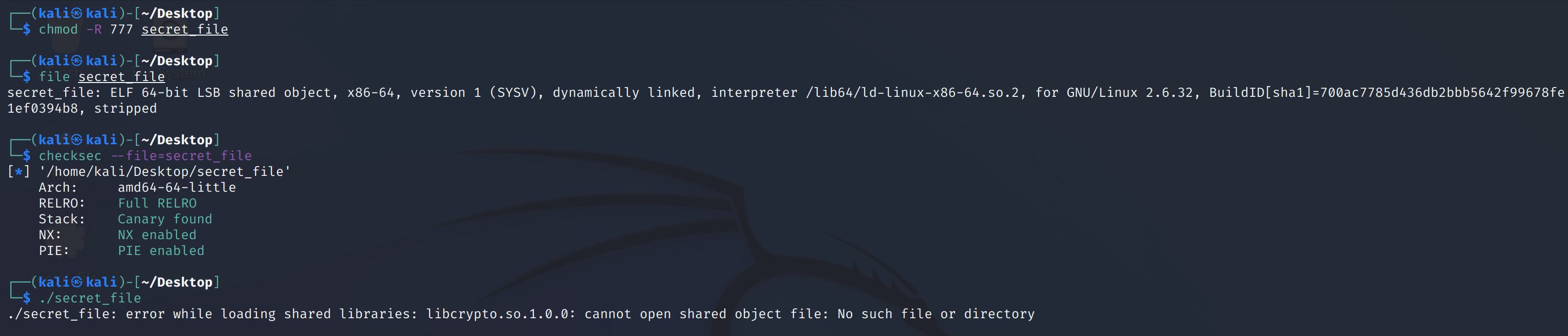Image resolution: width=1568 pixels, height=336 pixels.
Task: Click the dollar sign before ./secret_file
Action: [x=27, y=298]
